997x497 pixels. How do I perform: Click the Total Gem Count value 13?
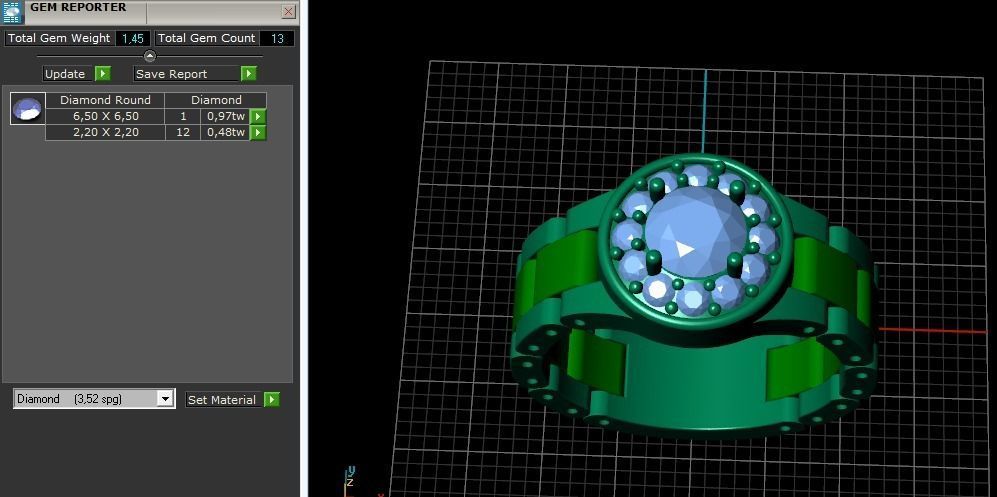(277, 38)
